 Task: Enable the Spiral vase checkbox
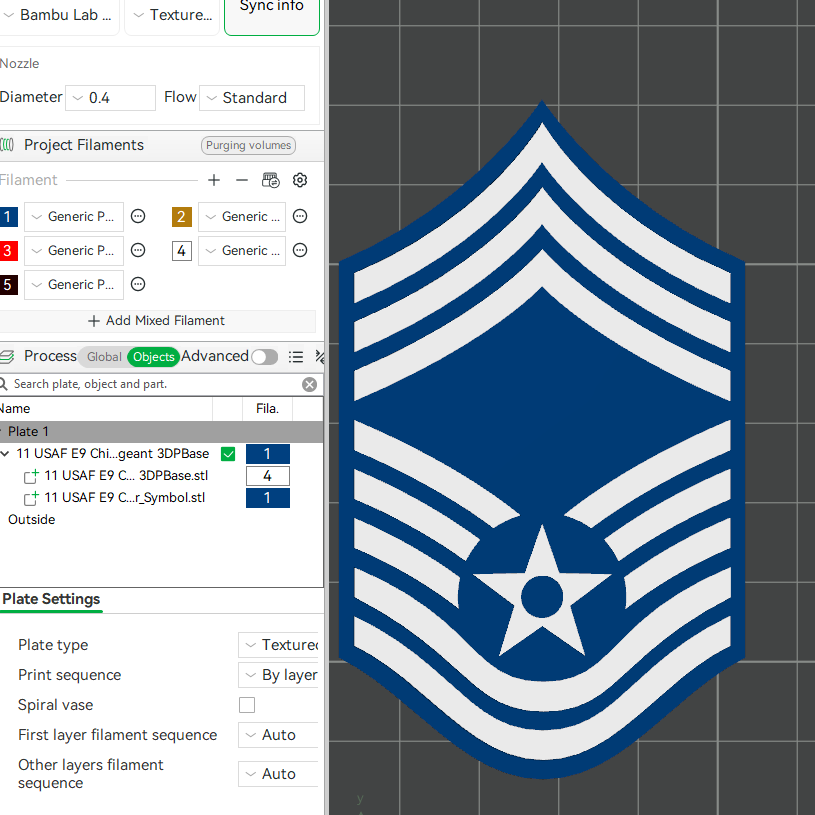(x=247, y=705)
